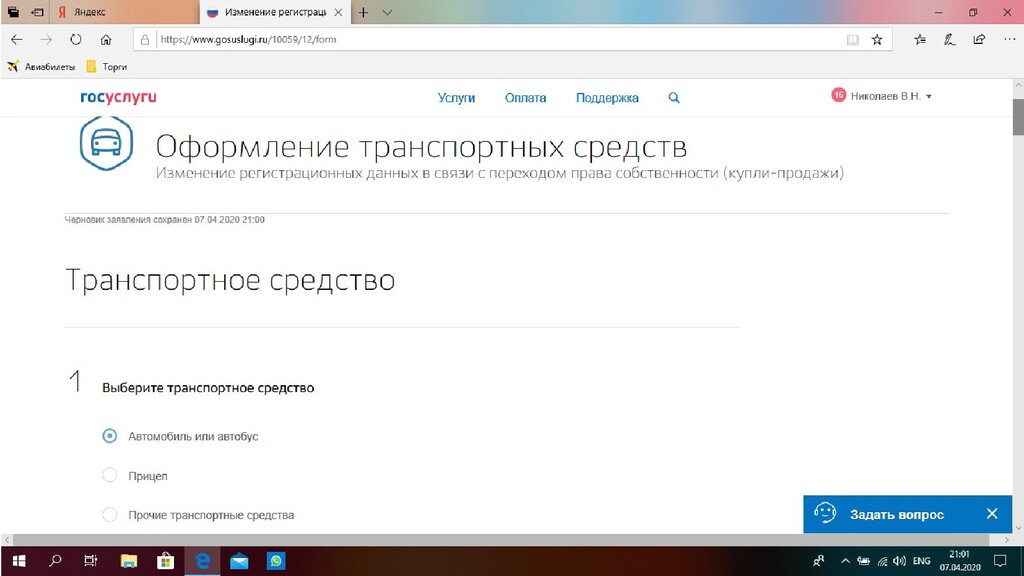Open a new tab with plus icon
The image size is (1024, 576).
point(363,12)
